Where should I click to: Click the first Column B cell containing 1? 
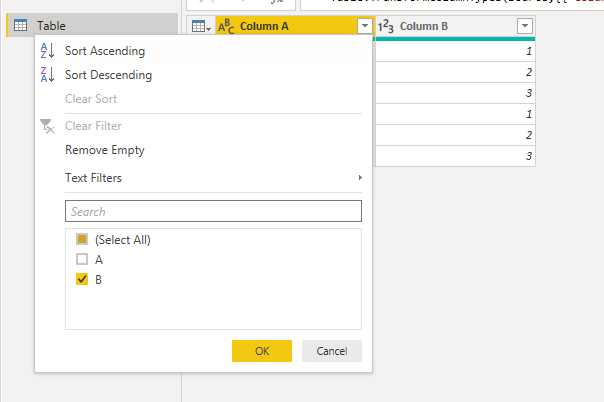(455, 51)
